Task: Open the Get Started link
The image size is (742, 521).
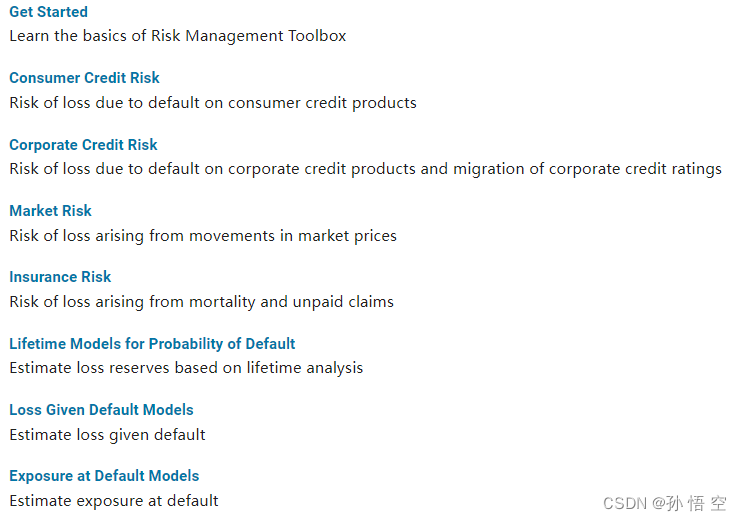Action: point(48,12)
